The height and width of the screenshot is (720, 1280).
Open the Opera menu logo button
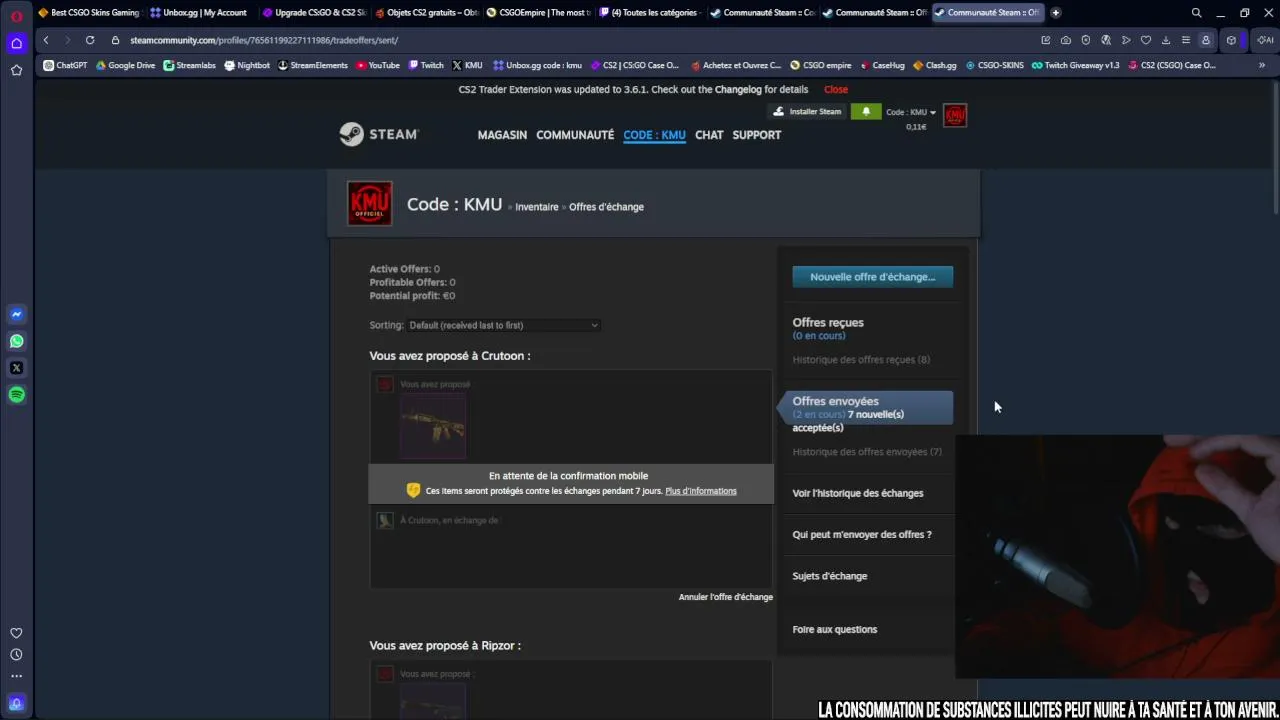pyautogui.click(x=16, y=16)
